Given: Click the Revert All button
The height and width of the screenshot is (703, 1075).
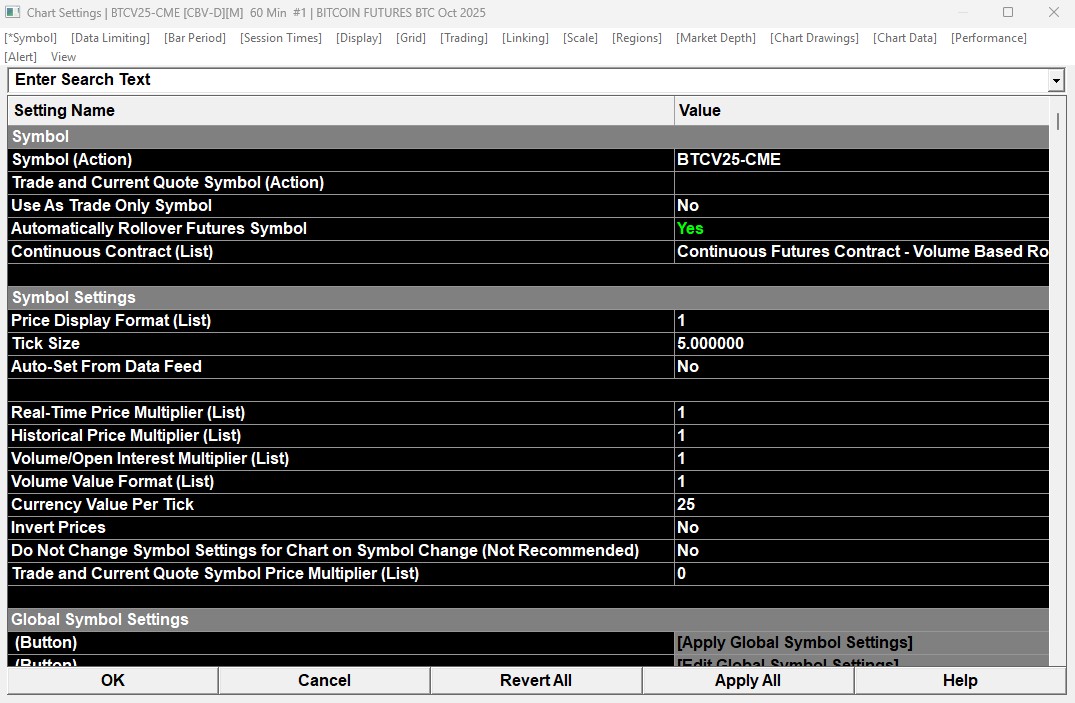Looking at the screenshot, I should click(x=535, y=680).
